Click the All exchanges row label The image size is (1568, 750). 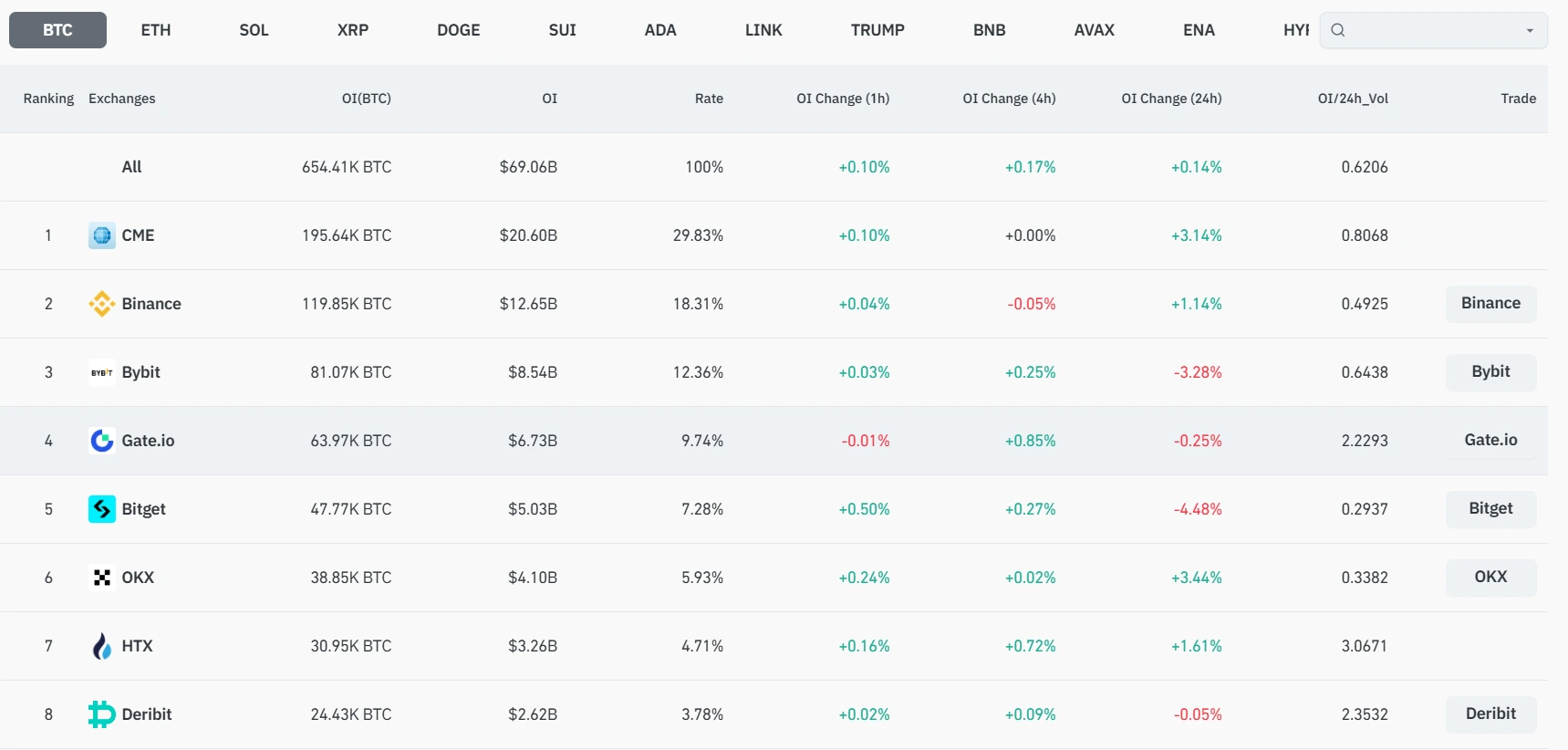(x=131, y=167)
